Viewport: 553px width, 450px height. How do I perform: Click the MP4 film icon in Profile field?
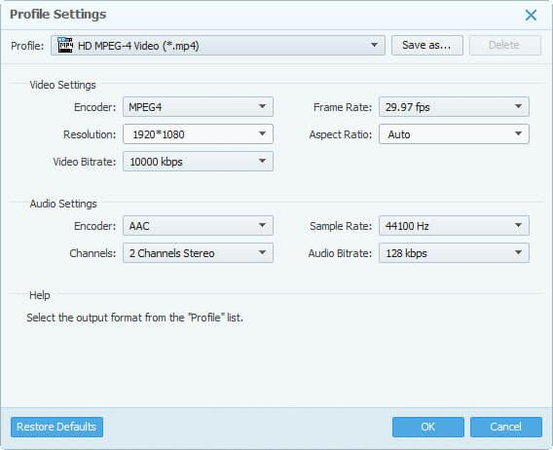click(x=65, y=45)
